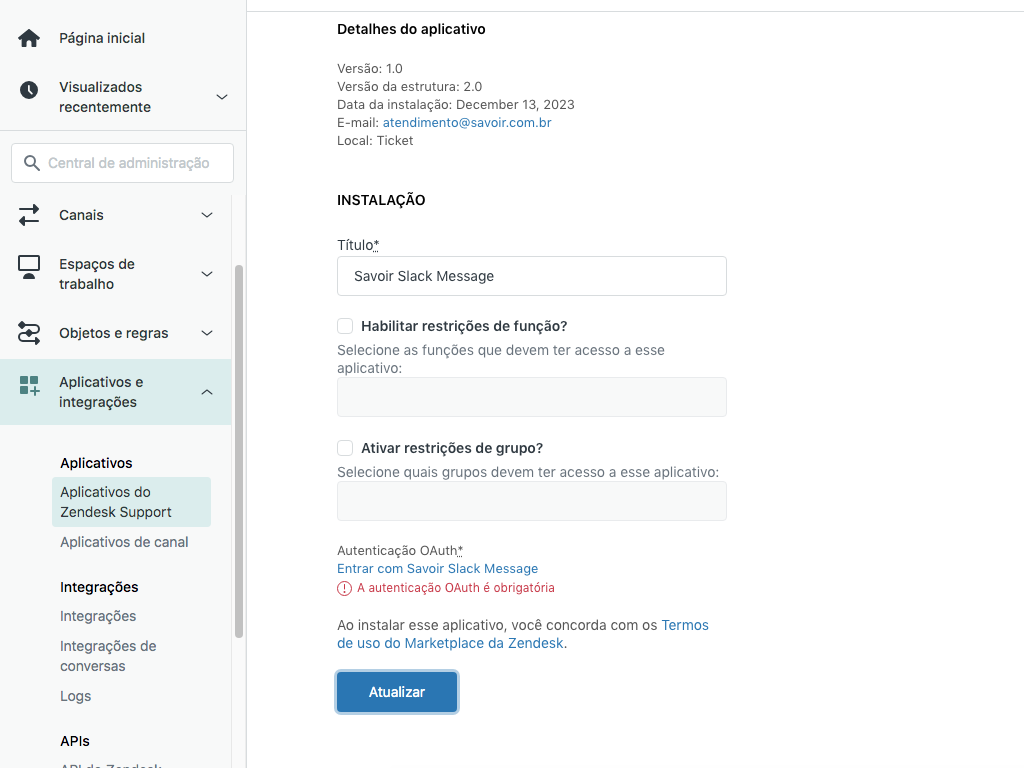Click the Título text field
This screenshot has height=768, width=1024.
click(x=531, y=276)
